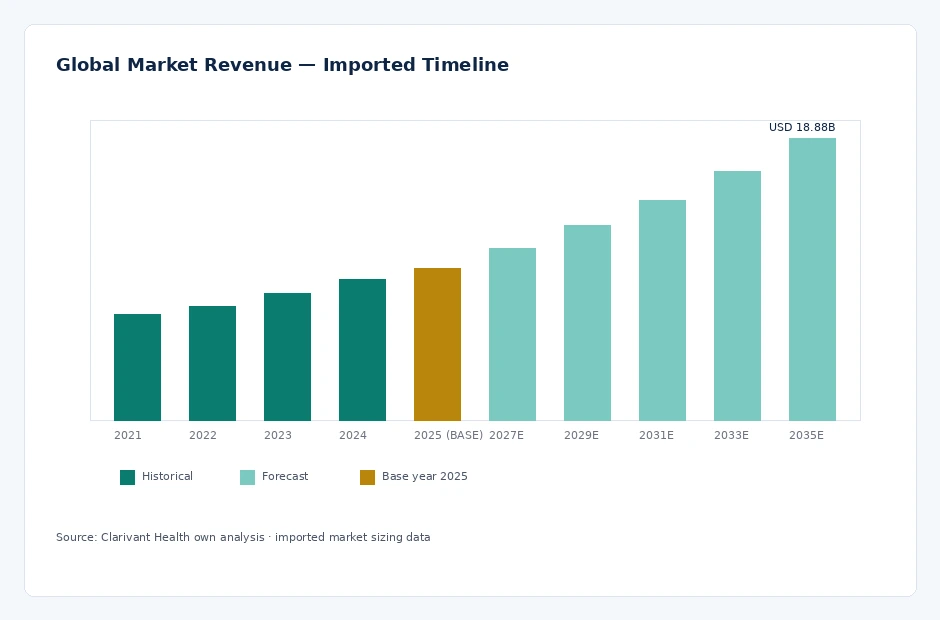The image size is (940, 620).
Task: Click the USD 18.88B data label
Action: pyautogui.click(x=802, y=127)
